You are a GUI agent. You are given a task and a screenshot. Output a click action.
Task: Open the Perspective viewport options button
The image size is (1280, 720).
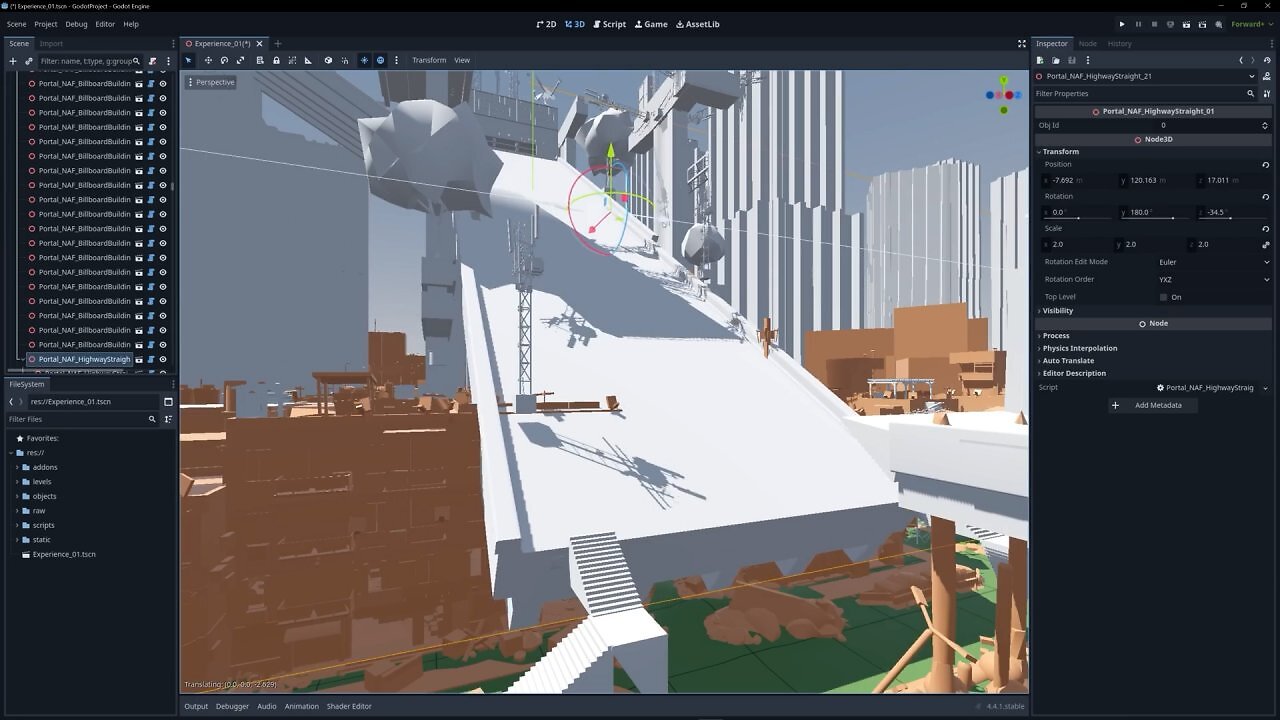click(x=210, y=82)
